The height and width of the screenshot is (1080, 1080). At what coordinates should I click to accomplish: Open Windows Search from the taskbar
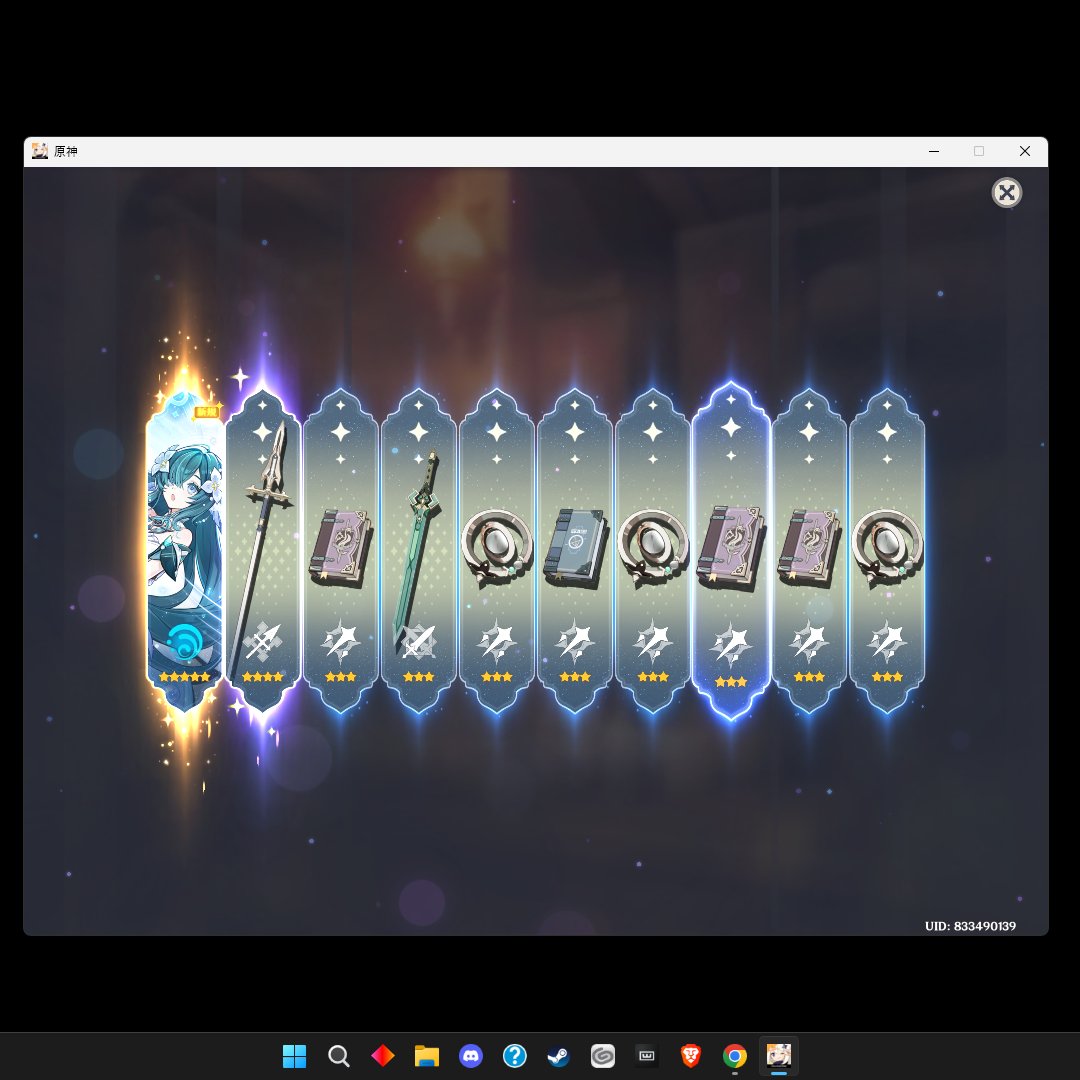pyautogui.click(x=338, y=1056)
